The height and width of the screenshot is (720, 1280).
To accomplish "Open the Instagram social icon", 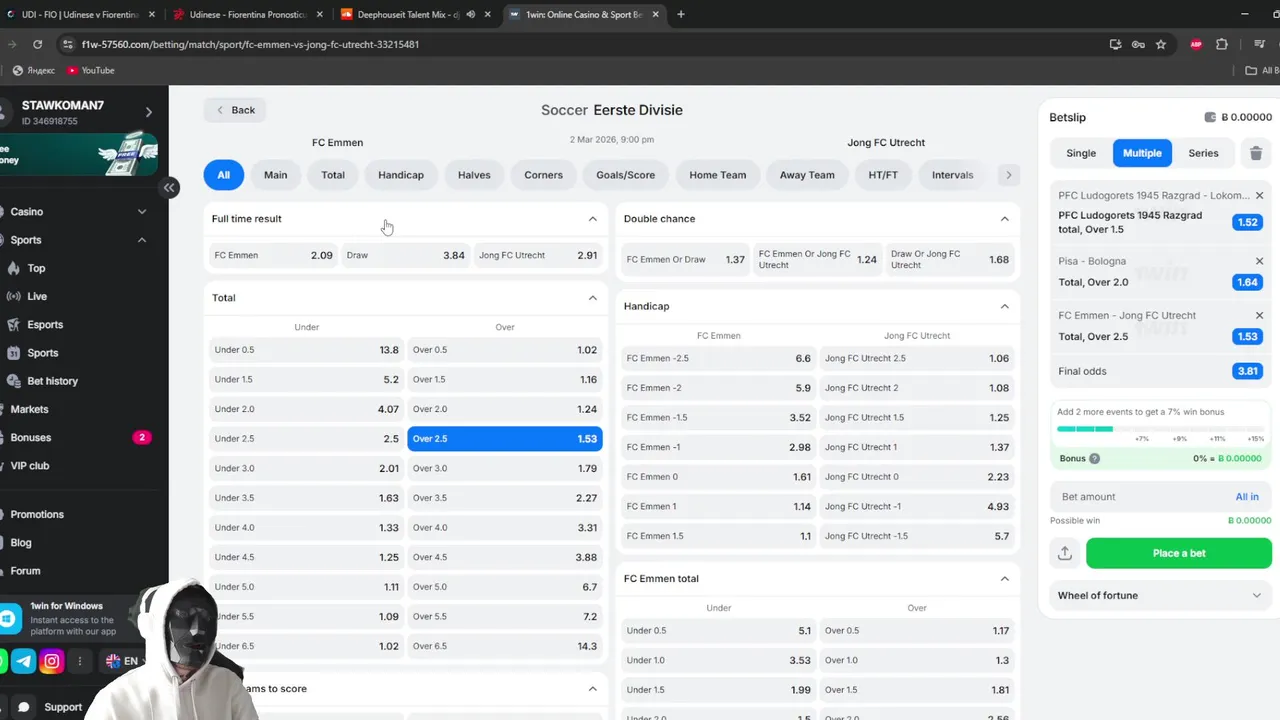I will click(x=52, y=661).
